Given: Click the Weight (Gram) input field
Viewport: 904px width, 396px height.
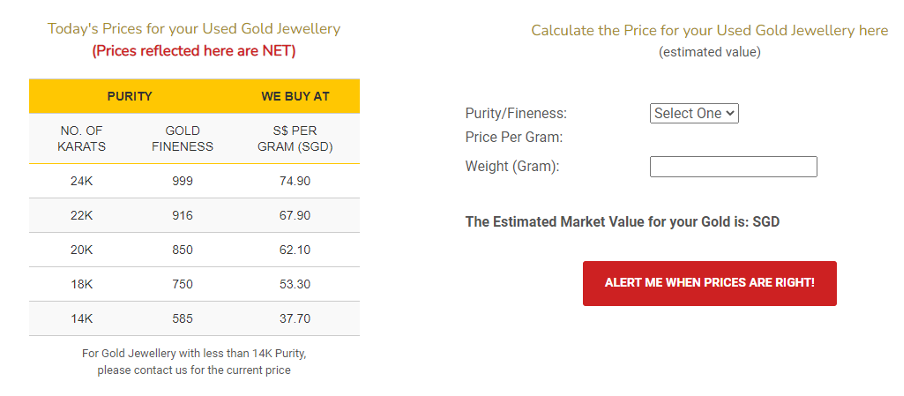Looking at the screenshot, I should click(733, 167).
